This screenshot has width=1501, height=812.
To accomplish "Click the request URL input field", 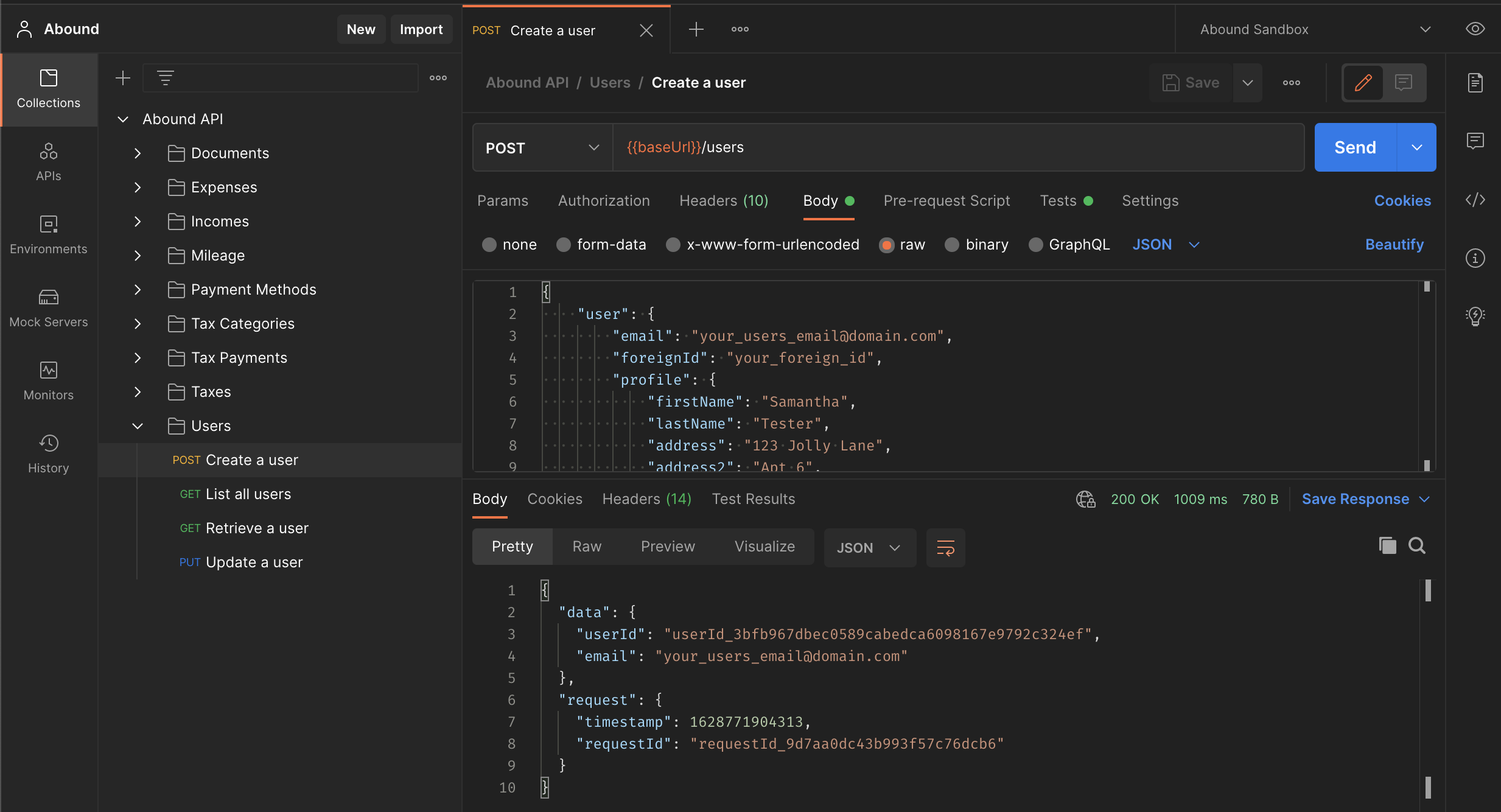I will coord(959,148).
